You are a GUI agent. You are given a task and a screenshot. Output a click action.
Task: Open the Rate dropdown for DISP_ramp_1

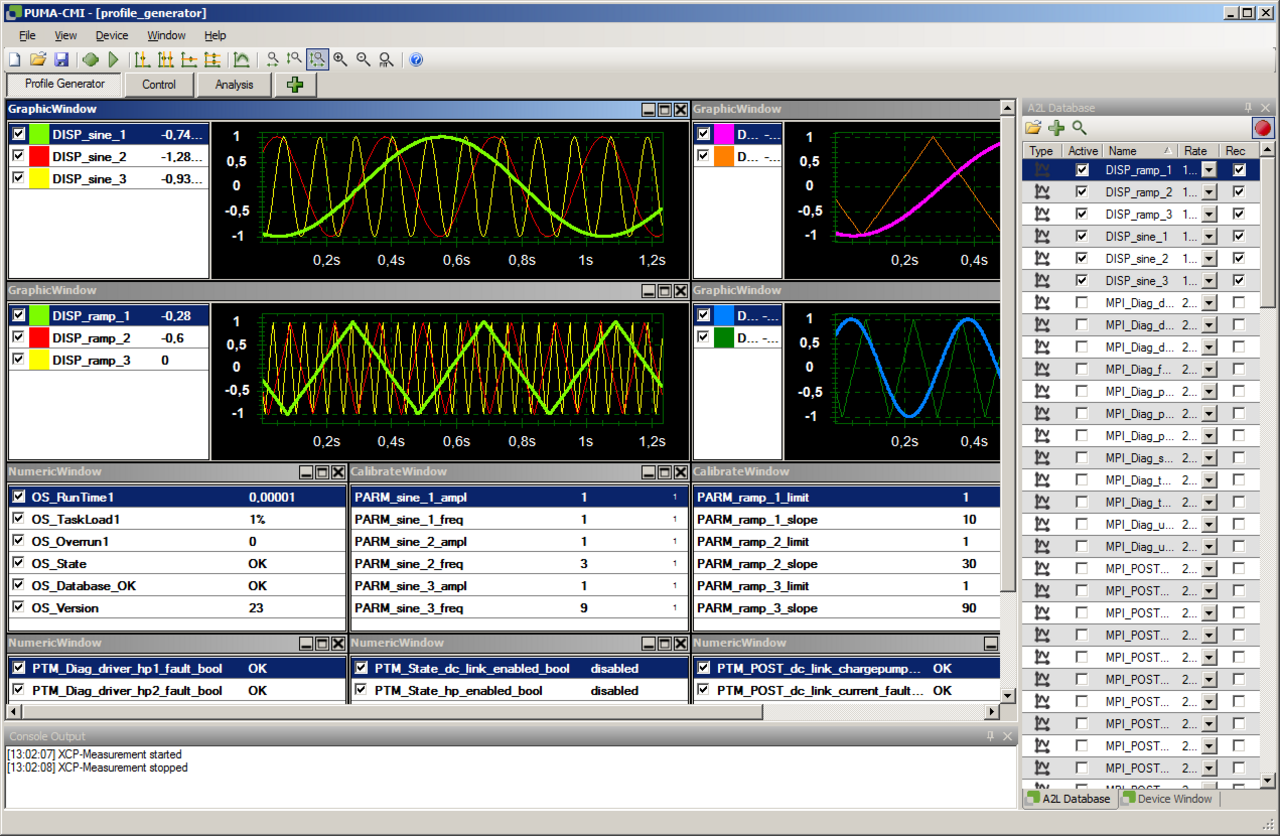[1209, 170]
